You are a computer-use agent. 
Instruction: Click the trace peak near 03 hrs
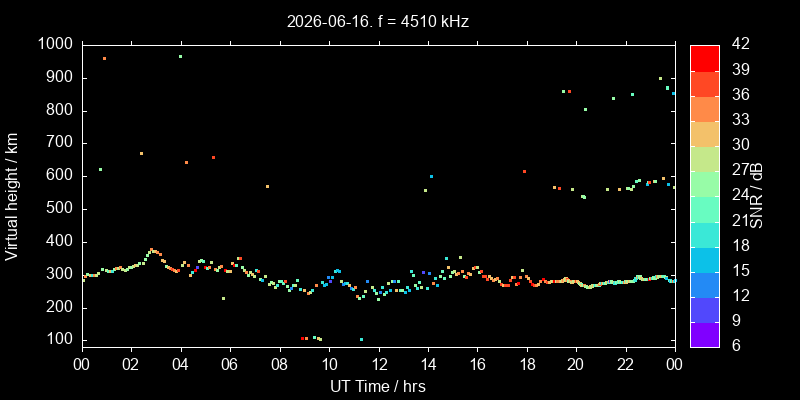tap(151, 249)
